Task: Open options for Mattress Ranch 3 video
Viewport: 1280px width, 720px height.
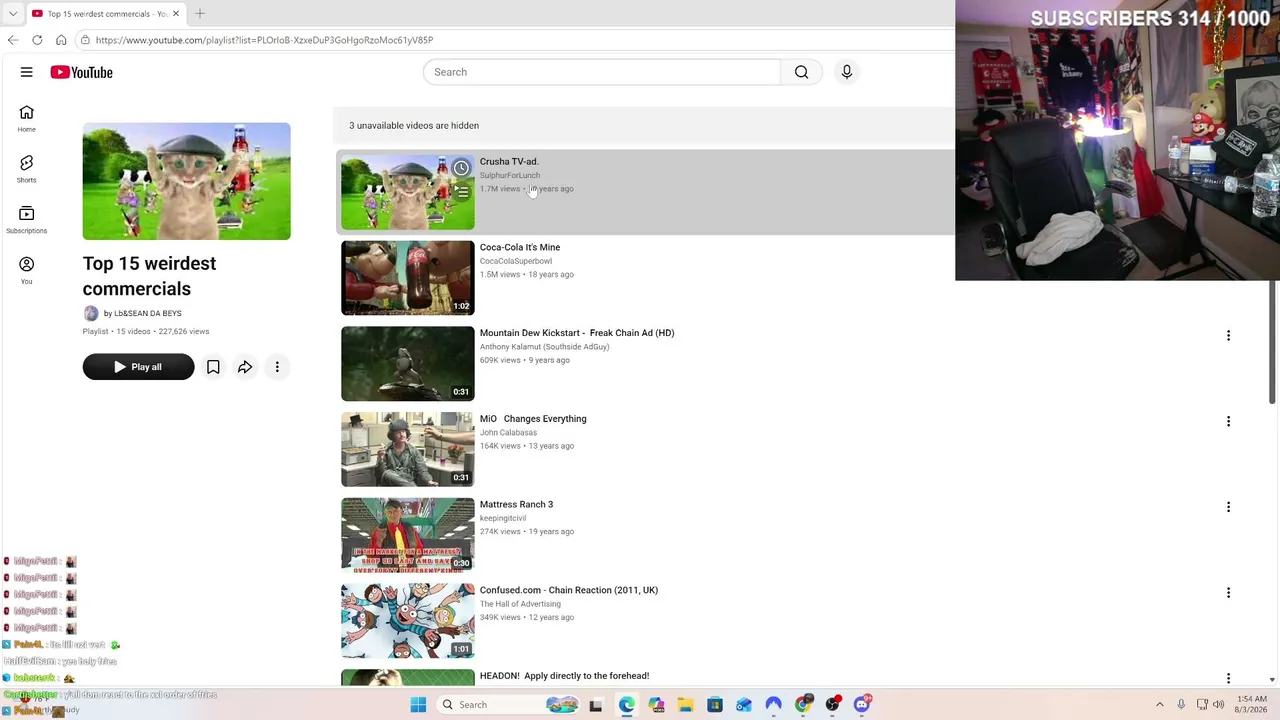Action: (1228, 507)
